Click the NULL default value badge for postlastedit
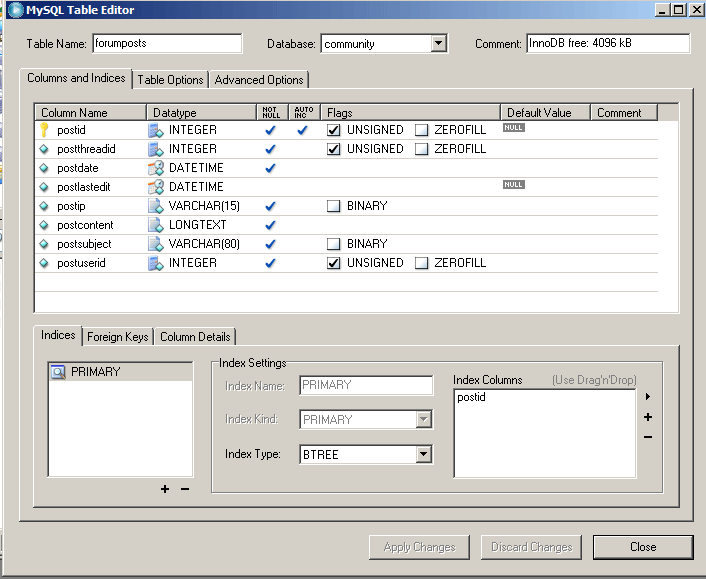The image size is (706, 579). 514,184
